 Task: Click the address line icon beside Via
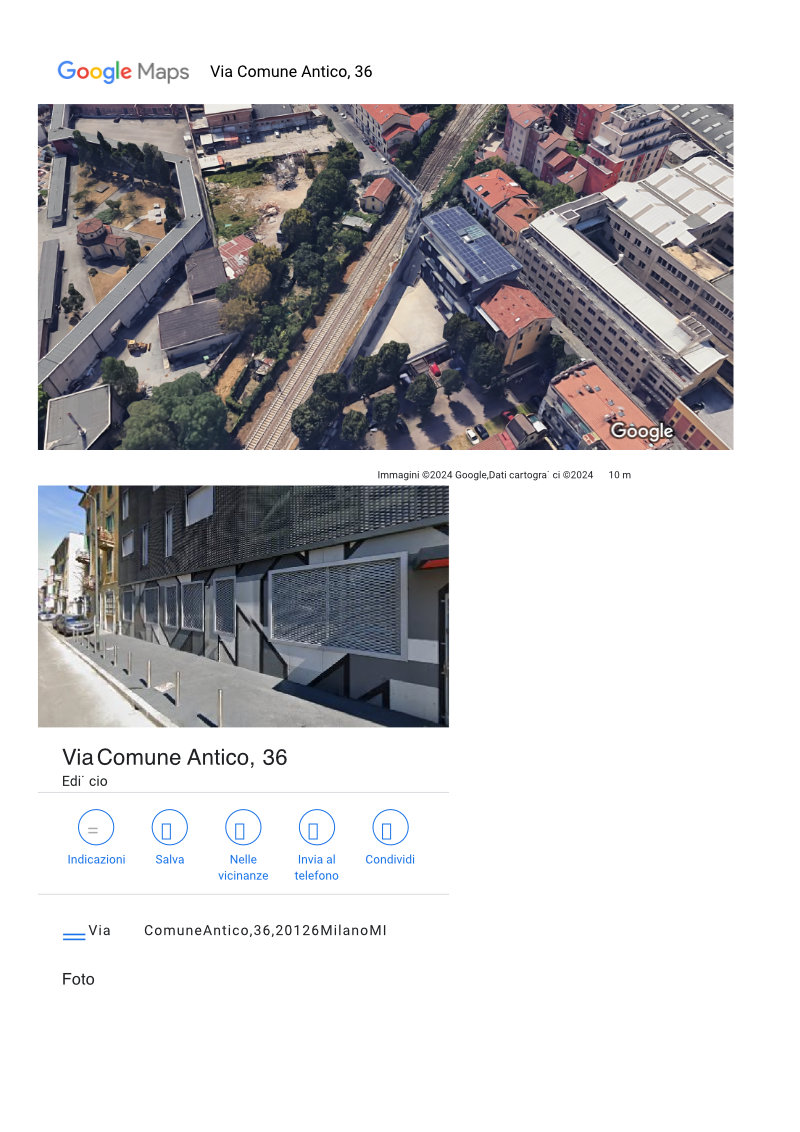(x=74, y=936)
